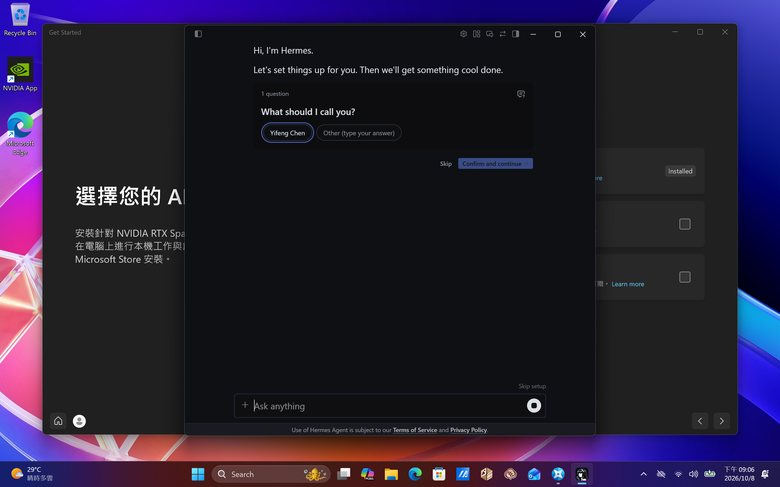Viewport: 780px width, 487px height.
Task: Click Skip on the question card
Action: (446, 164)
